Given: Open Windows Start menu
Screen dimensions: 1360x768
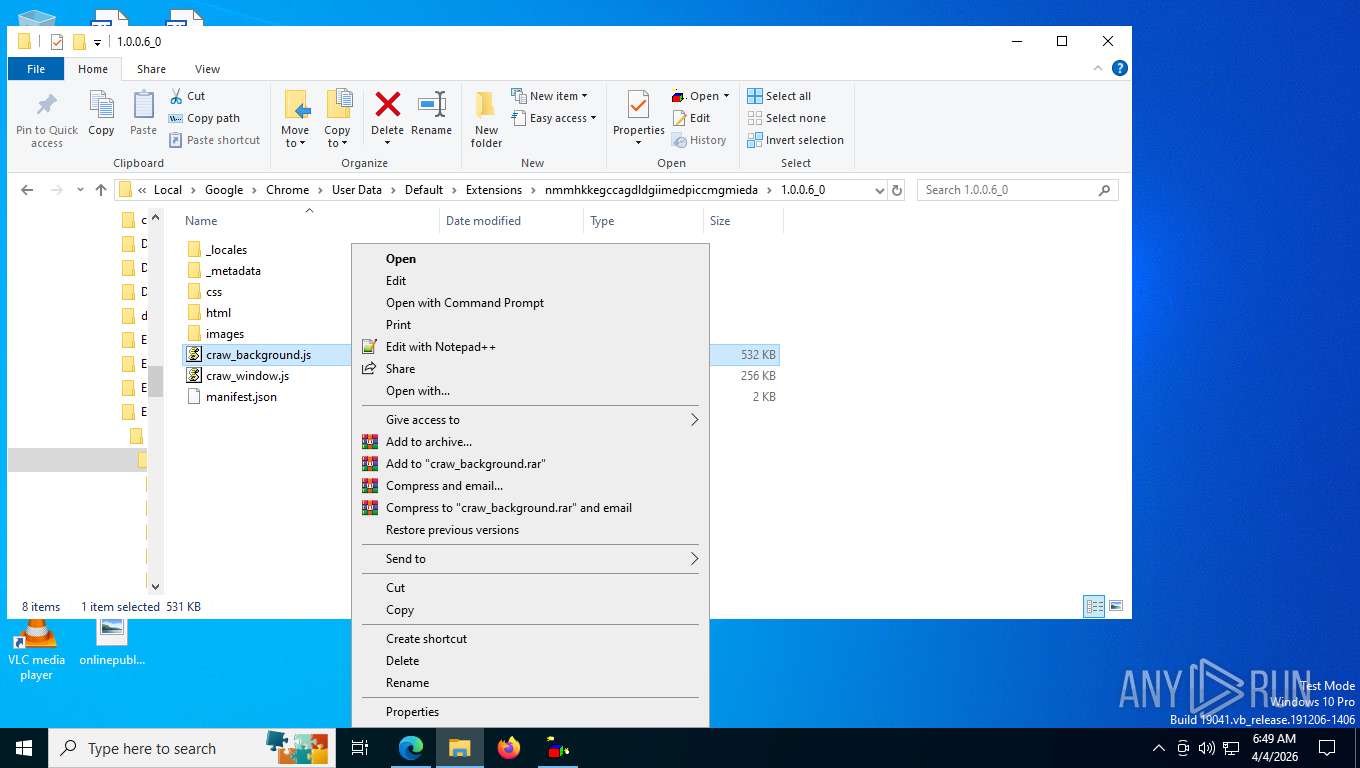Looking at the screenshot, I should click(x=24, y=748).
